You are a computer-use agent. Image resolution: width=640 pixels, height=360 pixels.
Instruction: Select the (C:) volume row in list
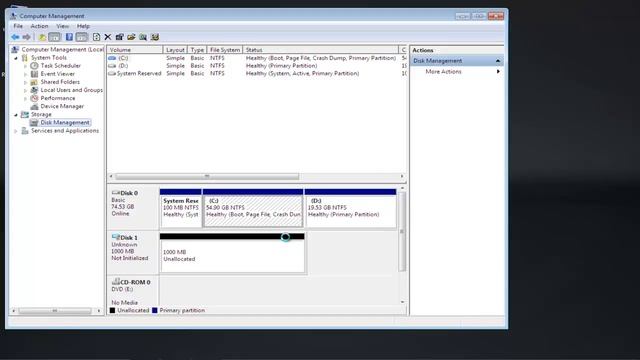(257, 58)
